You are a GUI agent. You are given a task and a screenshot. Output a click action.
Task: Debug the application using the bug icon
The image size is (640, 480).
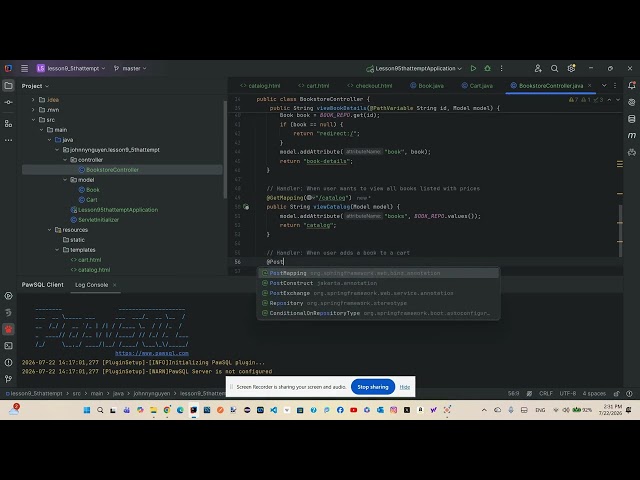coord(487,69)
